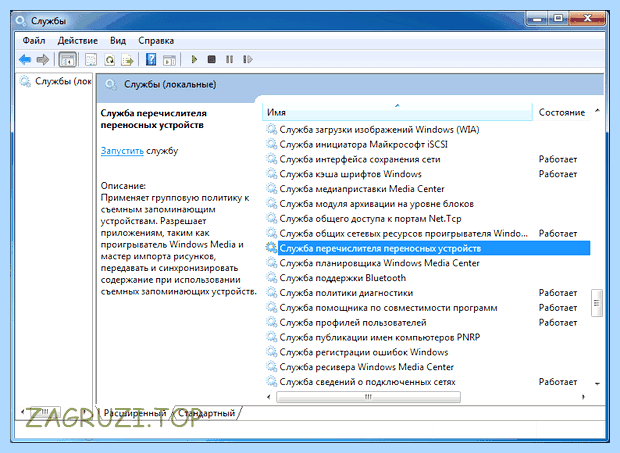The image size is (620, 453).
Task: Select Служба публикации имен компьютеров PNRP
Action: [380, 337]
